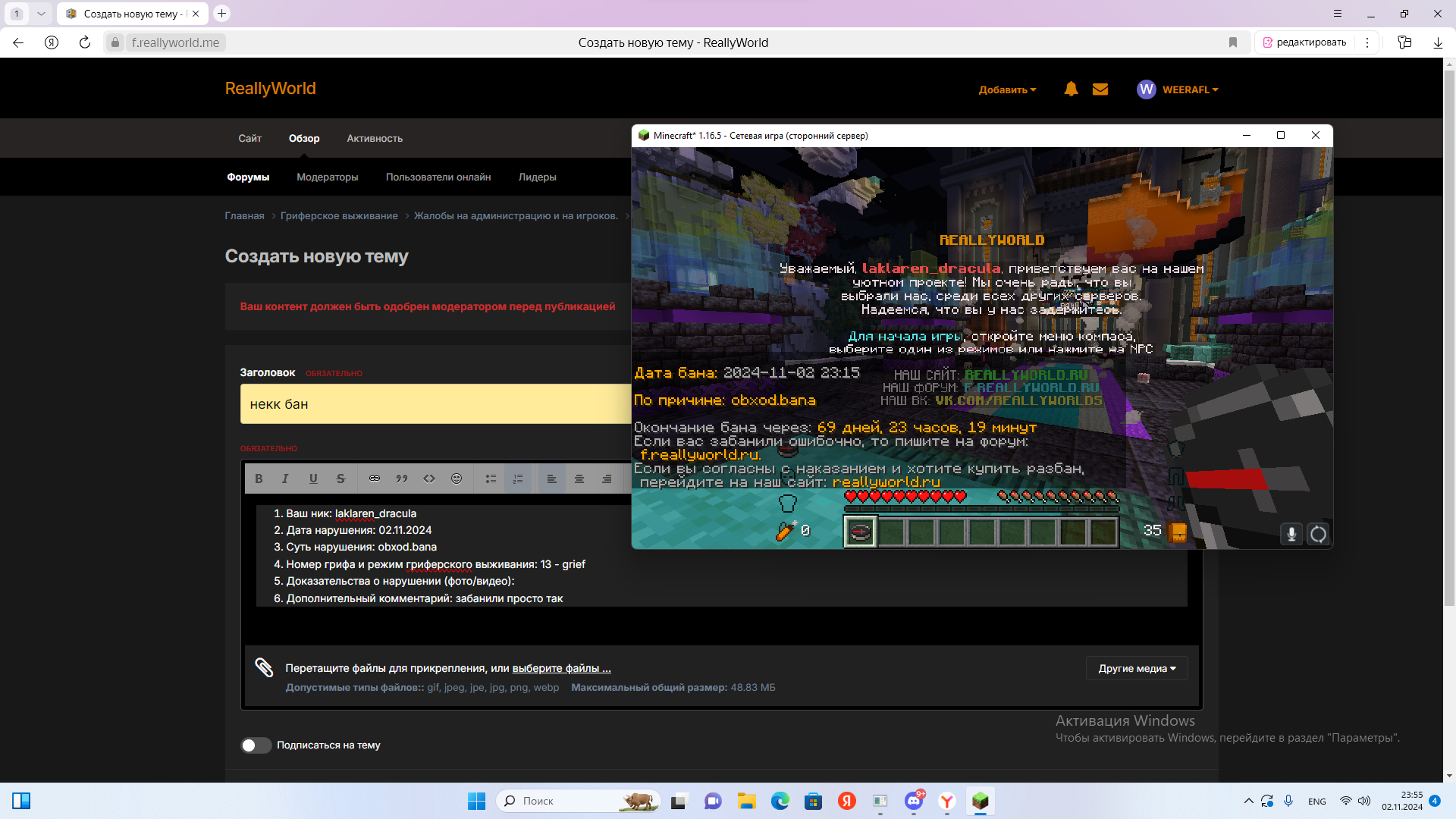Toggle underline formatting in the editor
Viewport: 1456px width, 819px height.
(x=313, y=479)
